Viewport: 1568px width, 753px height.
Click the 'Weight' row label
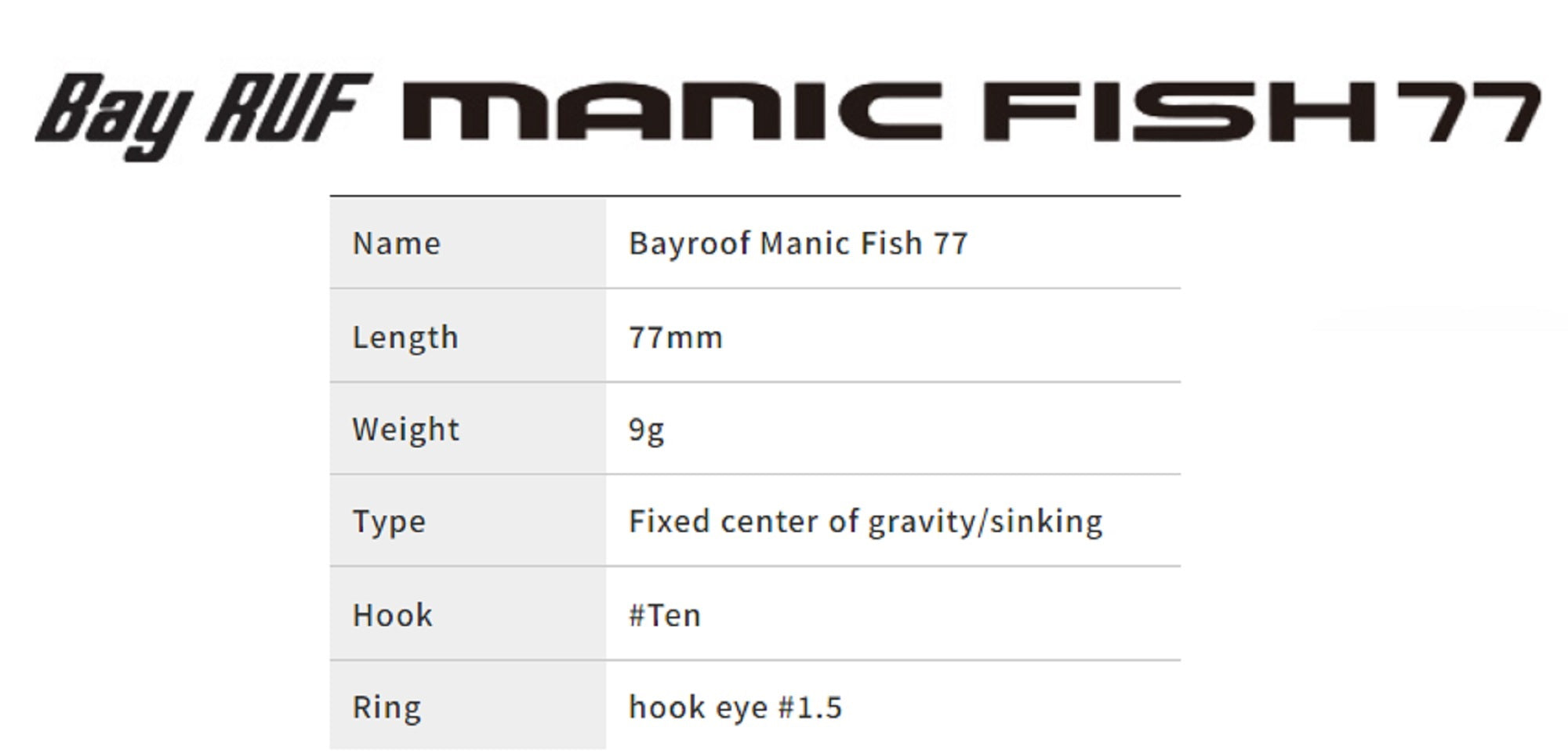406,429
